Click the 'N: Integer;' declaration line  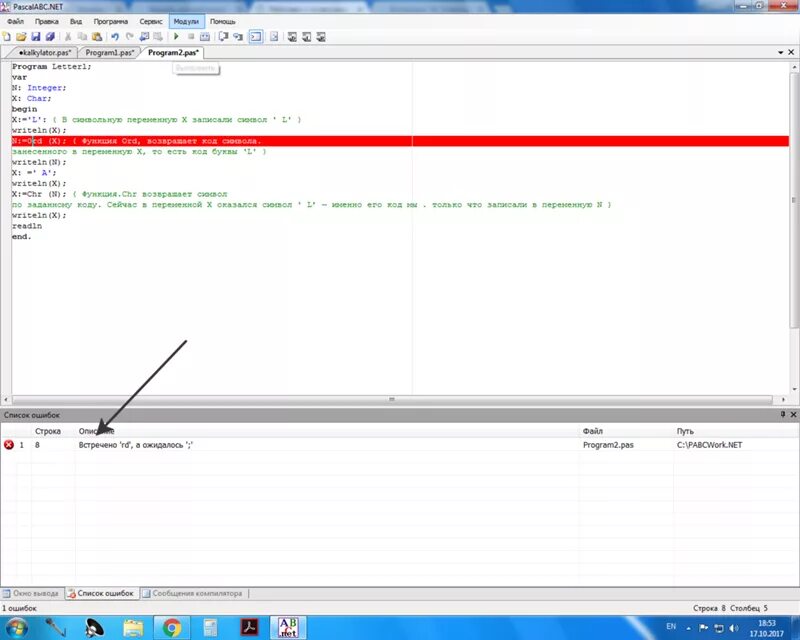[x=39, y=88]
